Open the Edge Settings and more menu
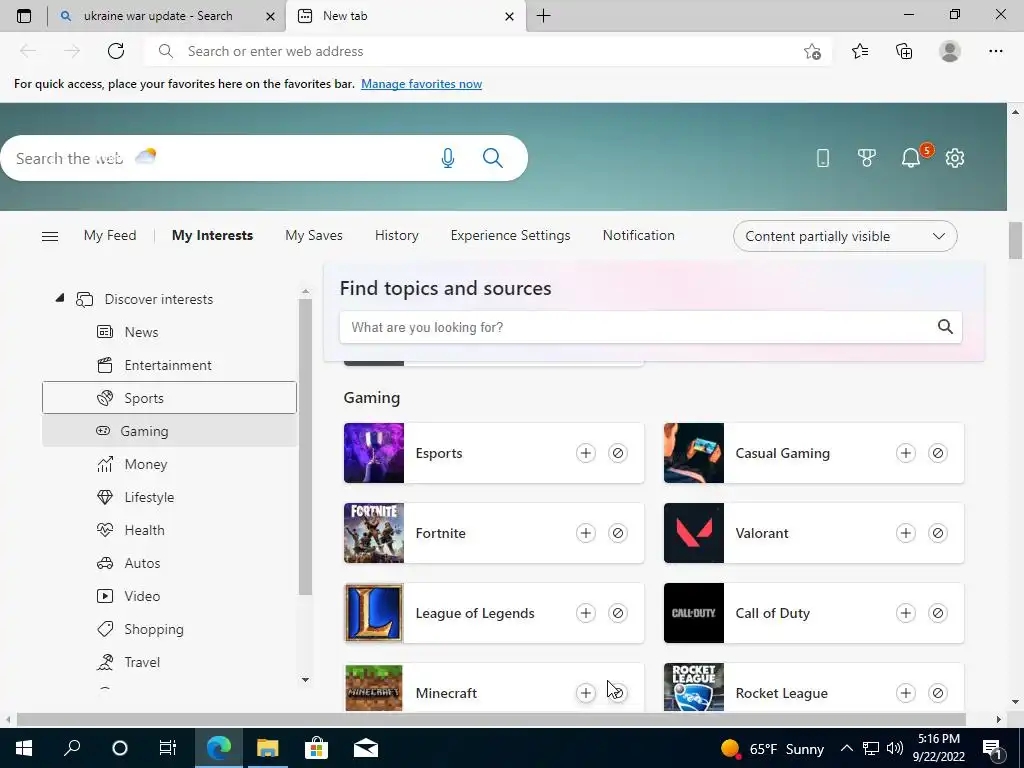The image size is (1024, 768). (995, 51)
